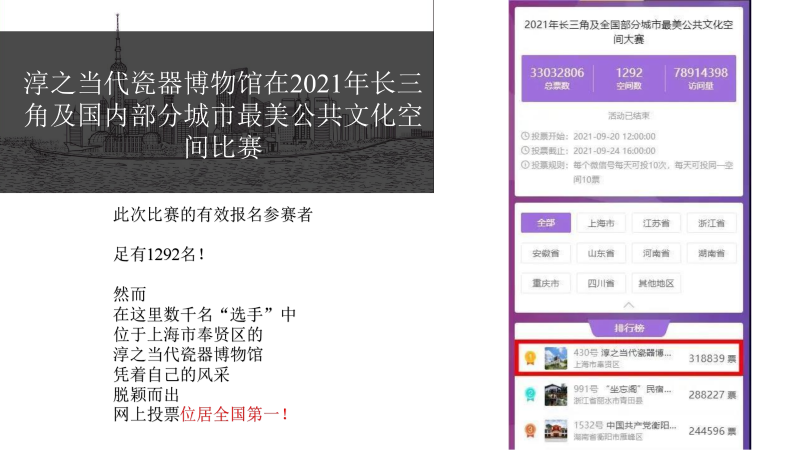Open thumbnail of "坐忘阁" 民宿 entry

pyautogui.click(x=557, y=396)
